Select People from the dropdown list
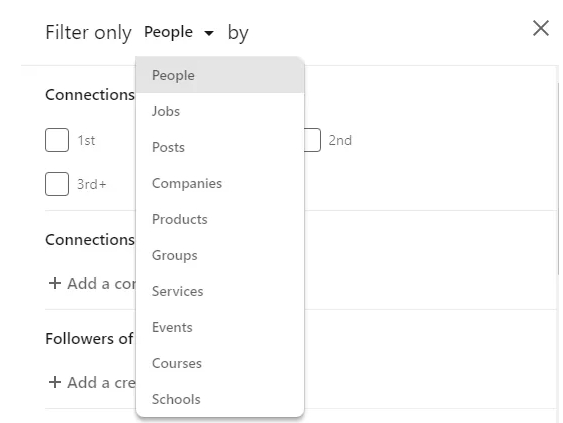 [x=220, y=75]
